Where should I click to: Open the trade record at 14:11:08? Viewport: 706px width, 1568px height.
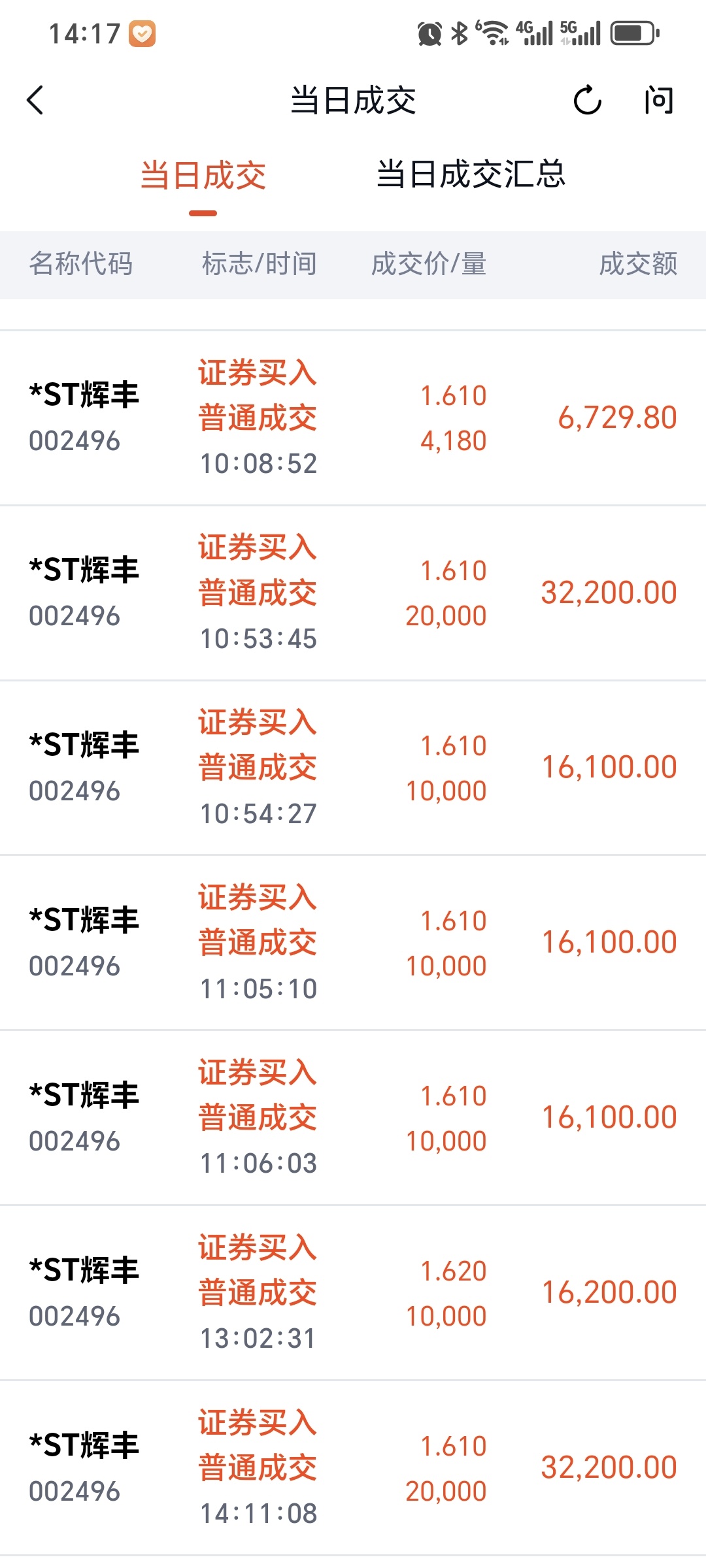(353, 1468)
